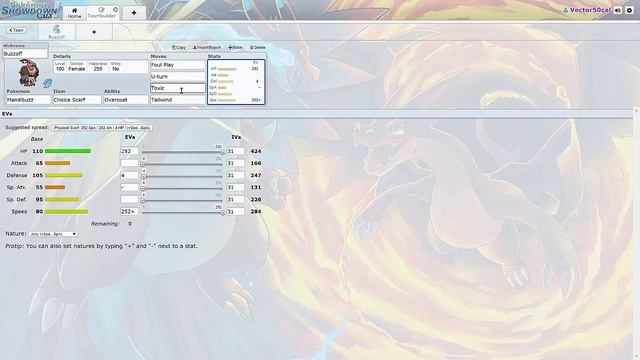Click the Remaining EVs value 0
Screen dimensions: 640x360
tap(130, 224)
